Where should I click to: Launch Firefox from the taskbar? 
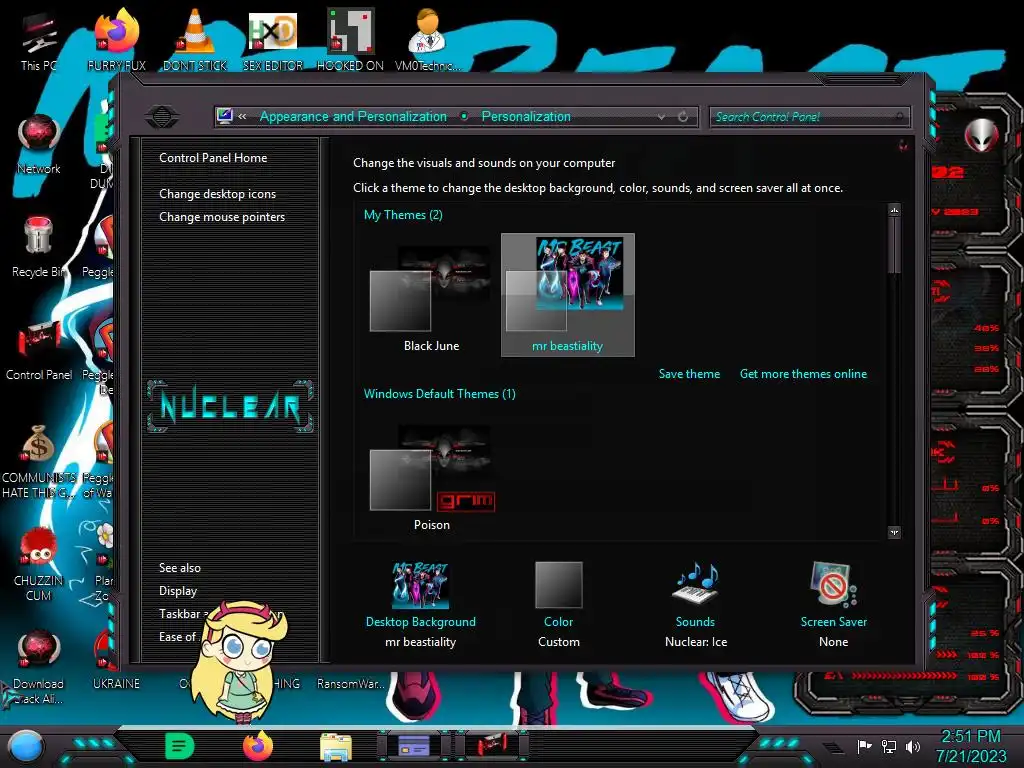(x=258, y=746)
